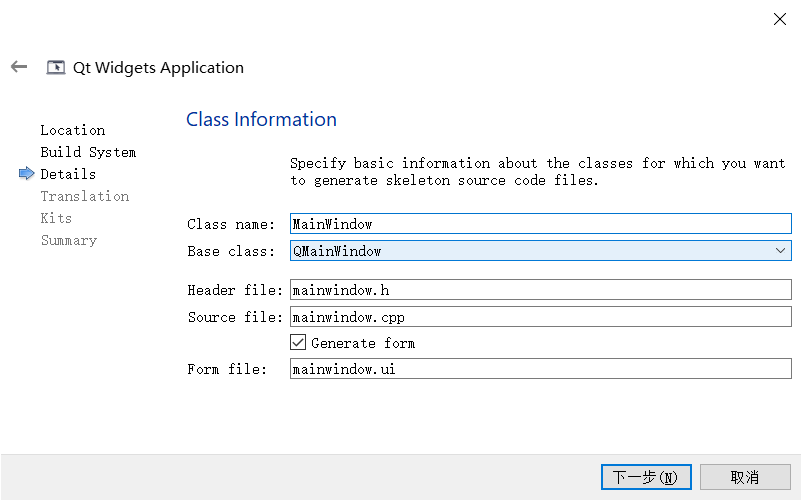
Task: Select the Translation step in sidebar
Action: pyautogui.click(x=84, y=196)
